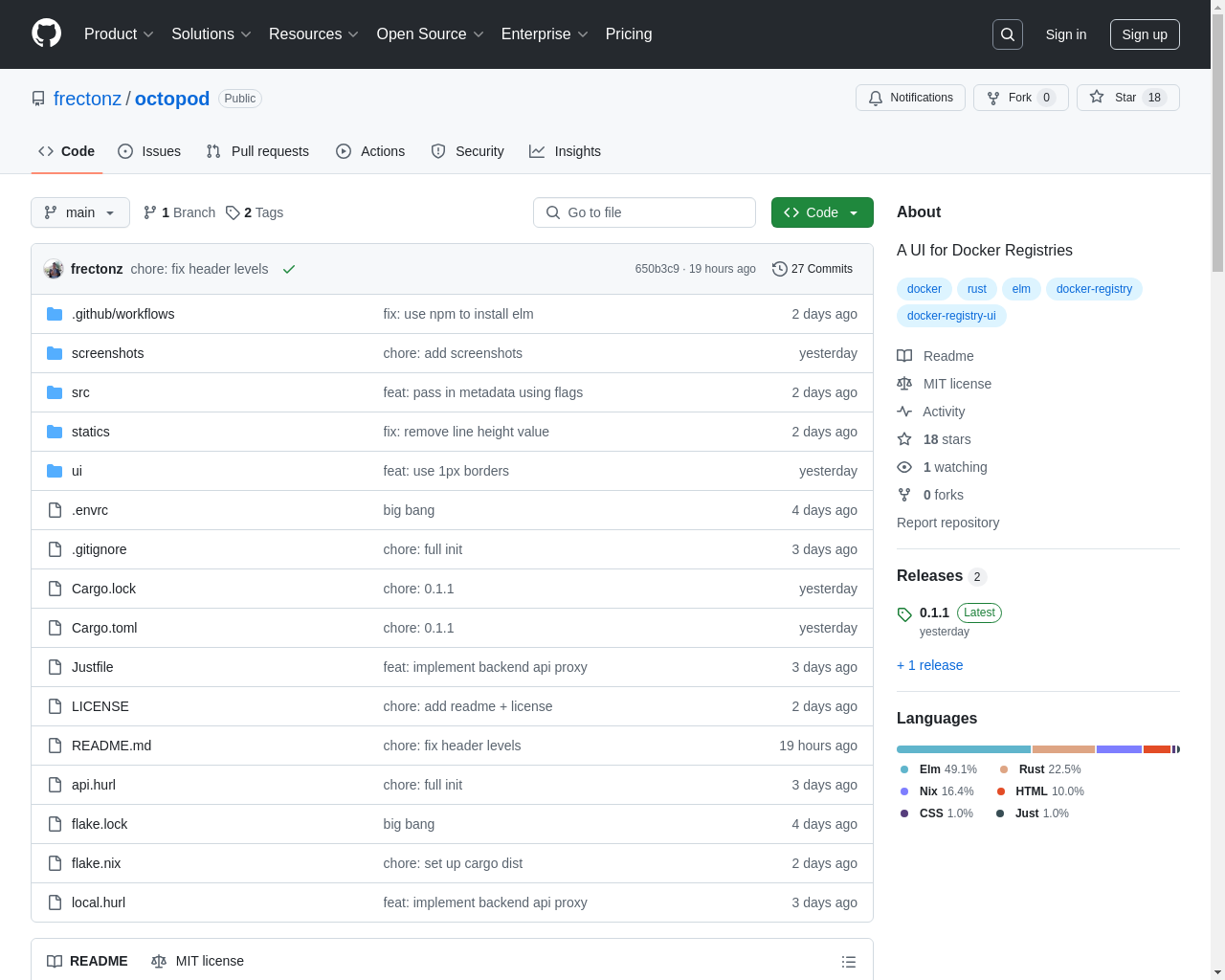Click the book icon next to Readme
1225x980 pixels.
pos(904,356)
